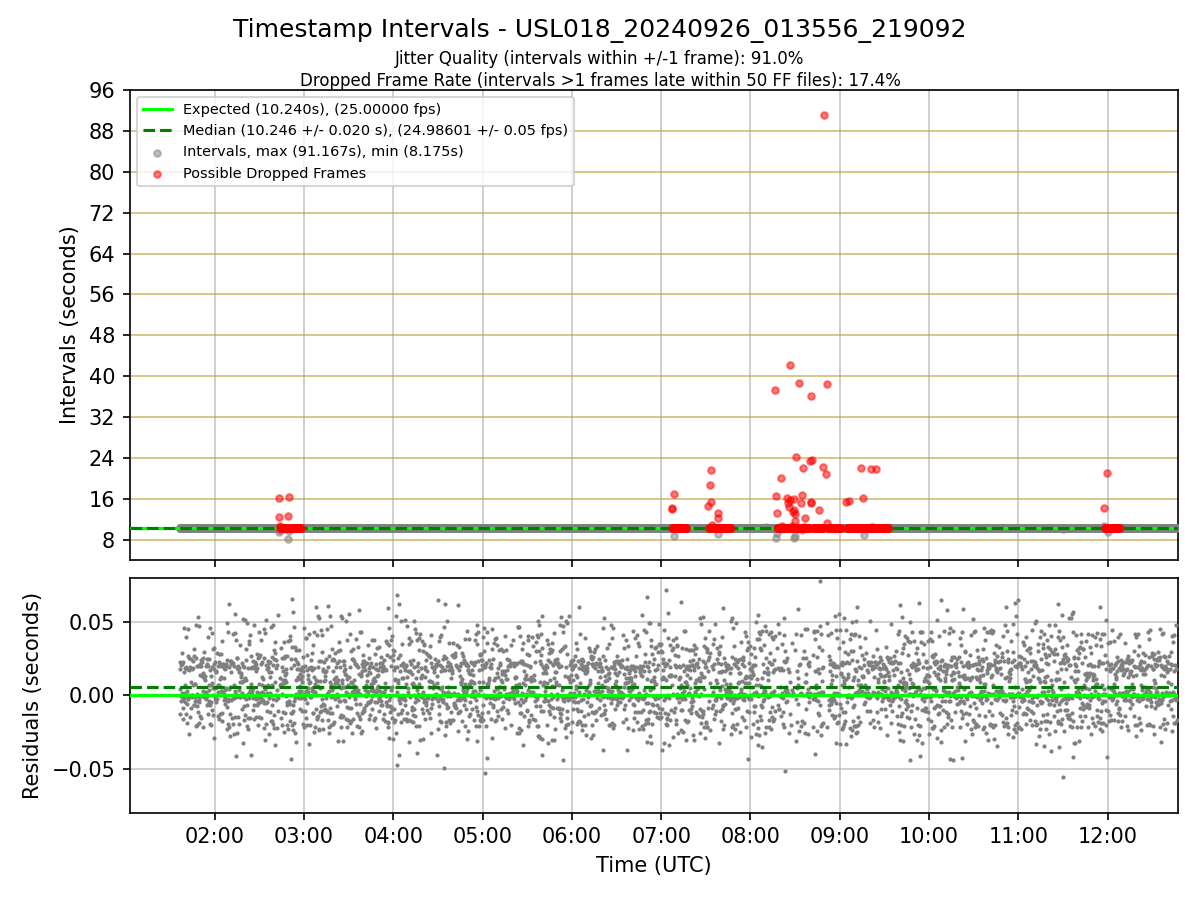
Task: Click the y-axis tick label '64'
Action: (x=103, y=254)
